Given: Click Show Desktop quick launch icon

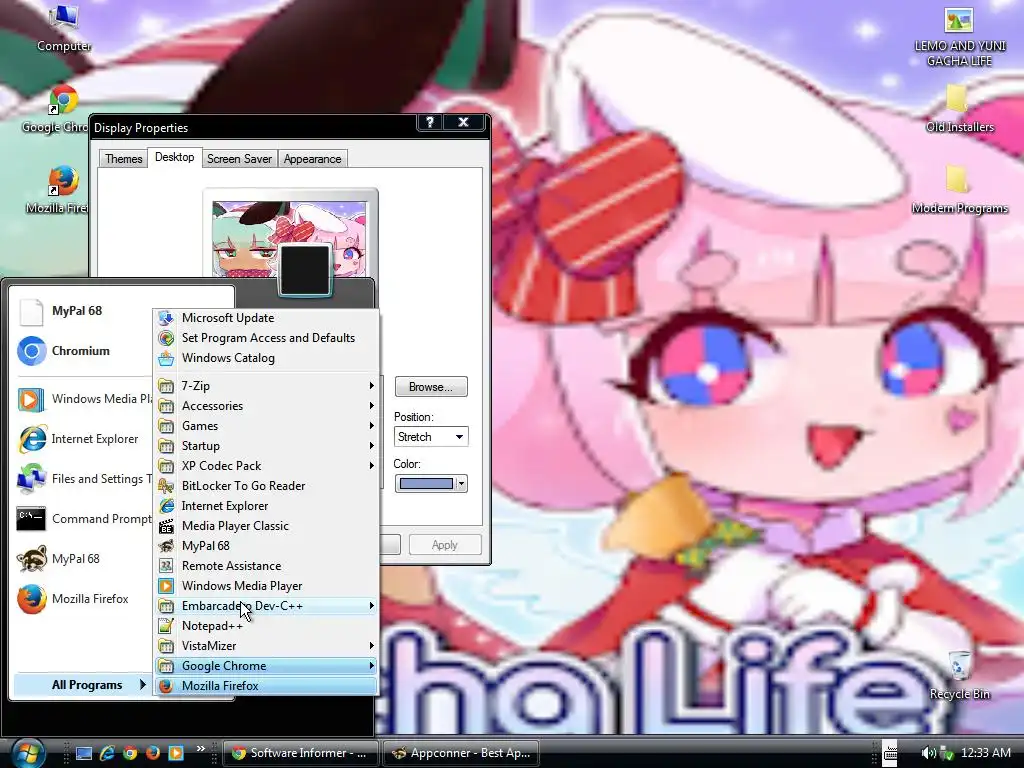Looking at the screenshot, I should tap(84, 753).
